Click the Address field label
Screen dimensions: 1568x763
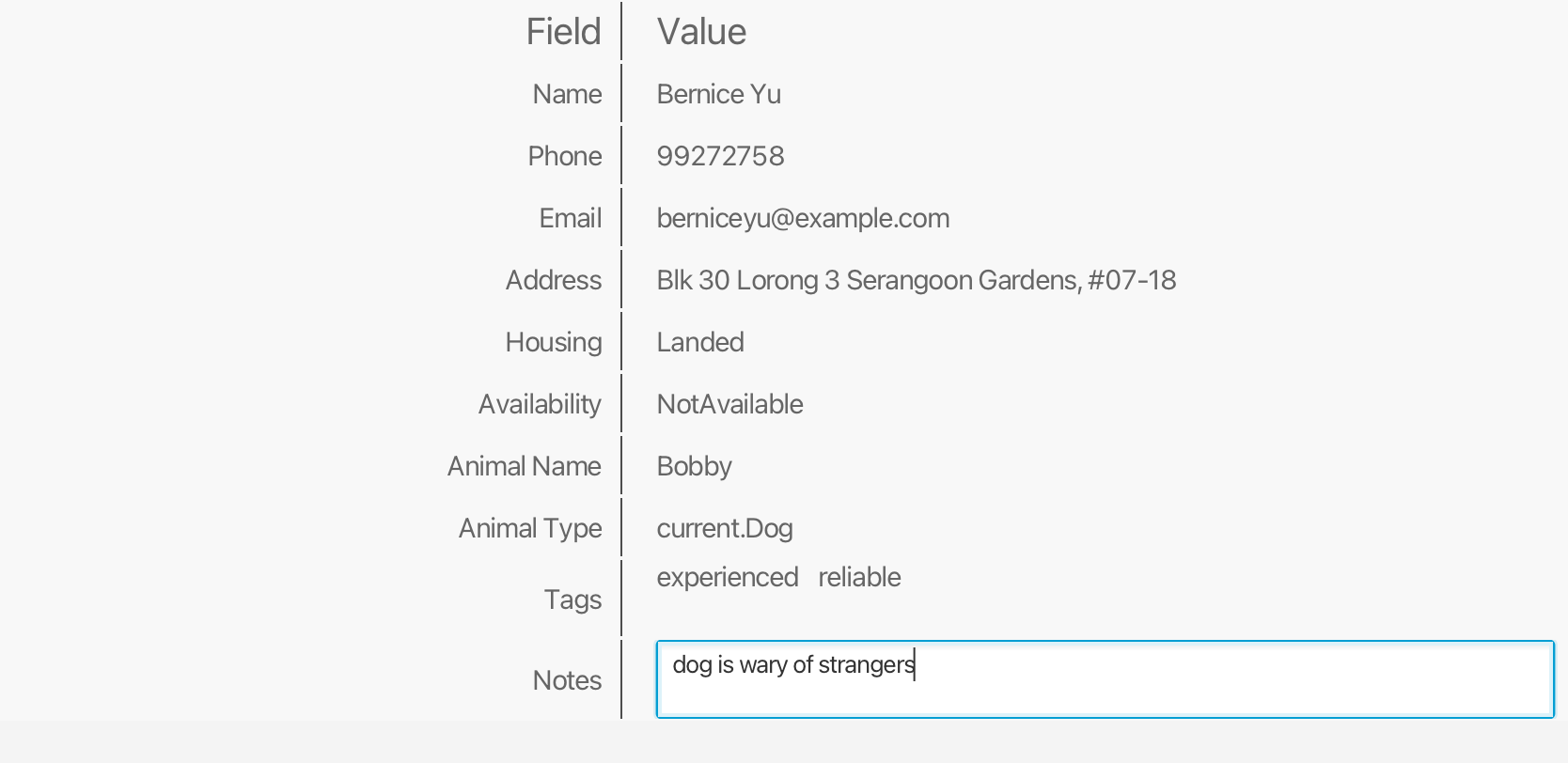554,280
